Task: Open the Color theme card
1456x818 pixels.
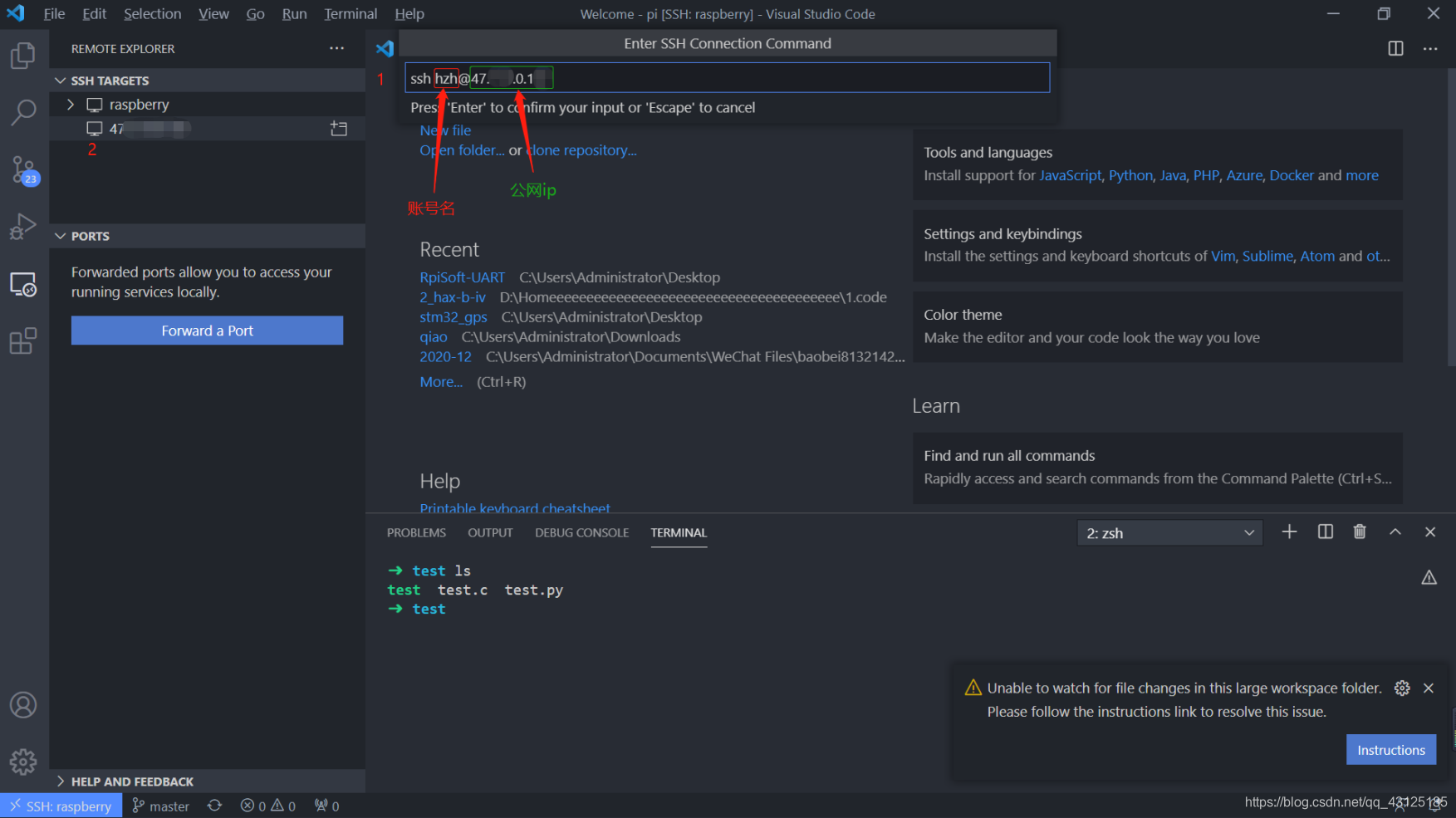Action: point(1157,326)
